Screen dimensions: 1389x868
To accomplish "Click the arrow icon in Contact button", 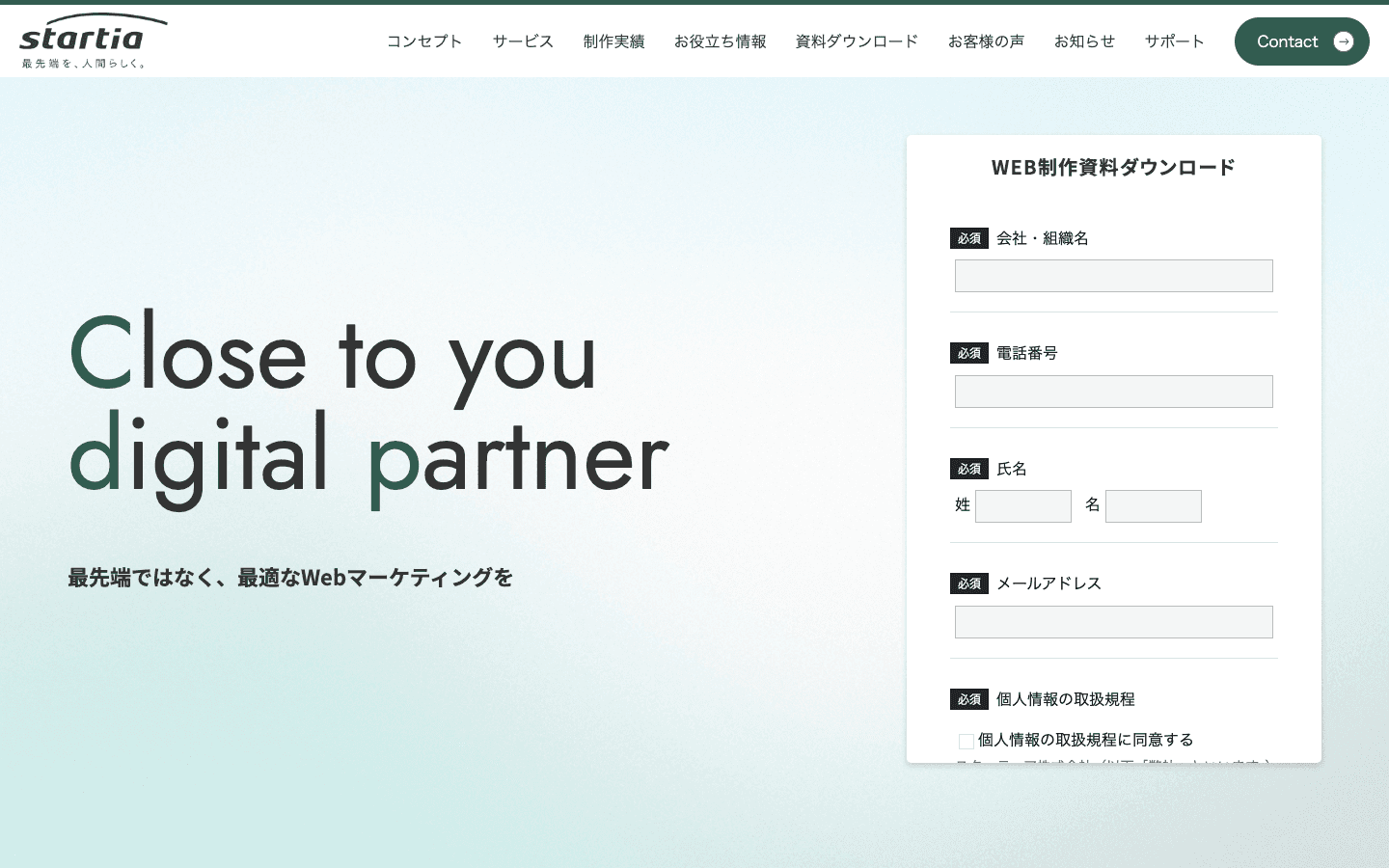I will [1344, 41].
